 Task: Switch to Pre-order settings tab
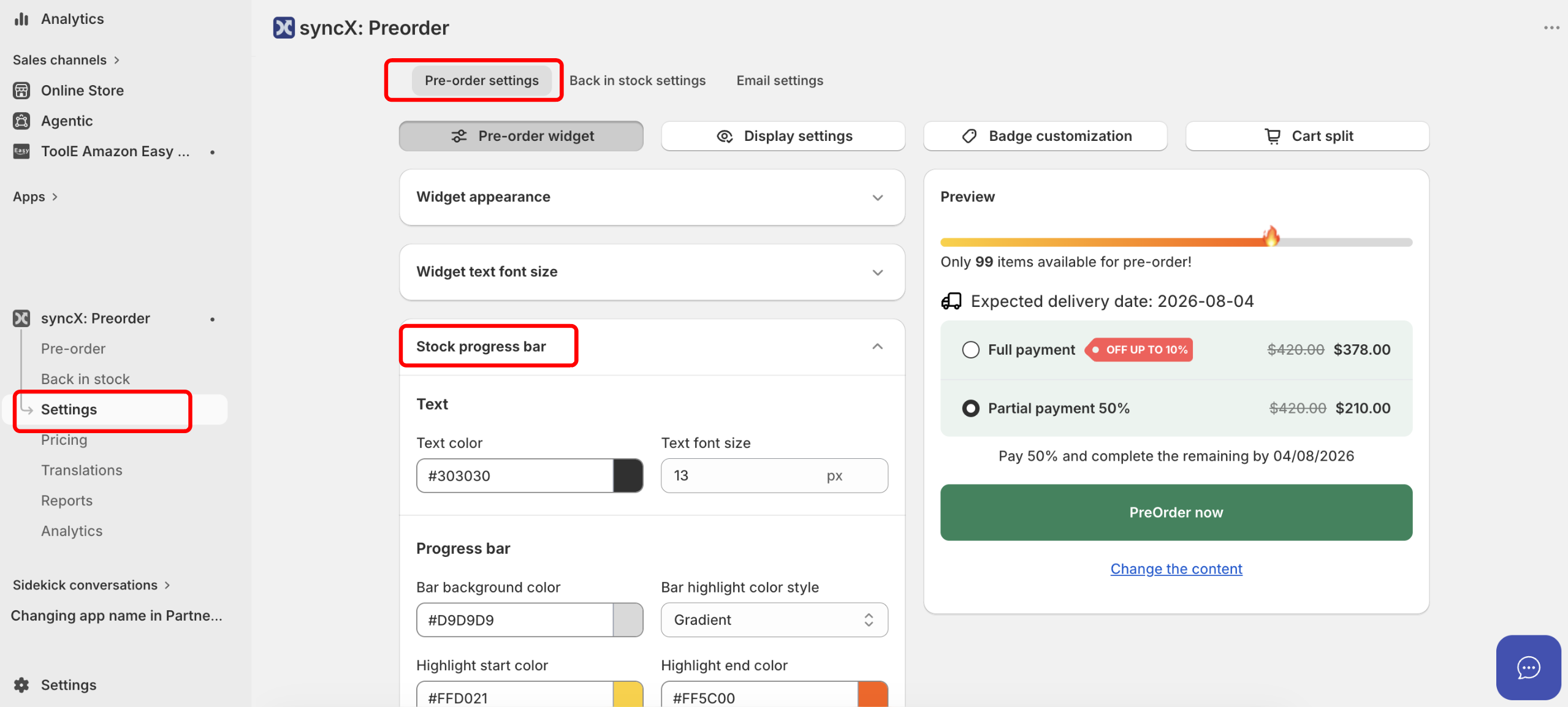pos(482,81)
